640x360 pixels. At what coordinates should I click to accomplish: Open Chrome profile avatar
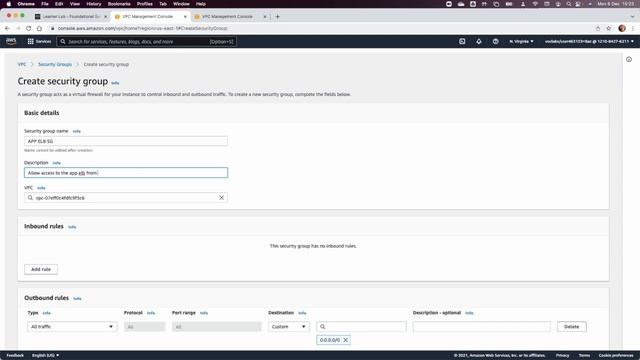[x=622, y=28]
